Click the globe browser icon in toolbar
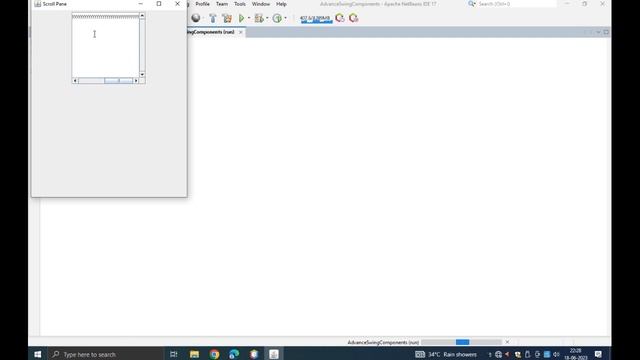Viewport: 640px width, 360px height. (196, 18)
